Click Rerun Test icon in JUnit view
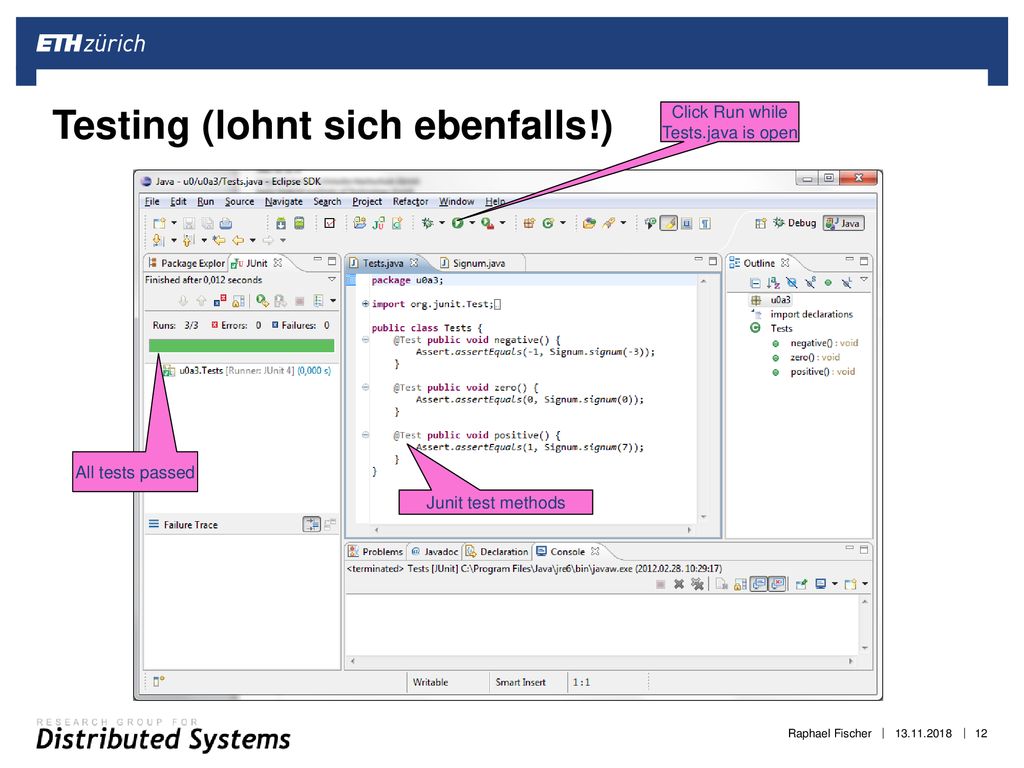 tap(262, 300)
